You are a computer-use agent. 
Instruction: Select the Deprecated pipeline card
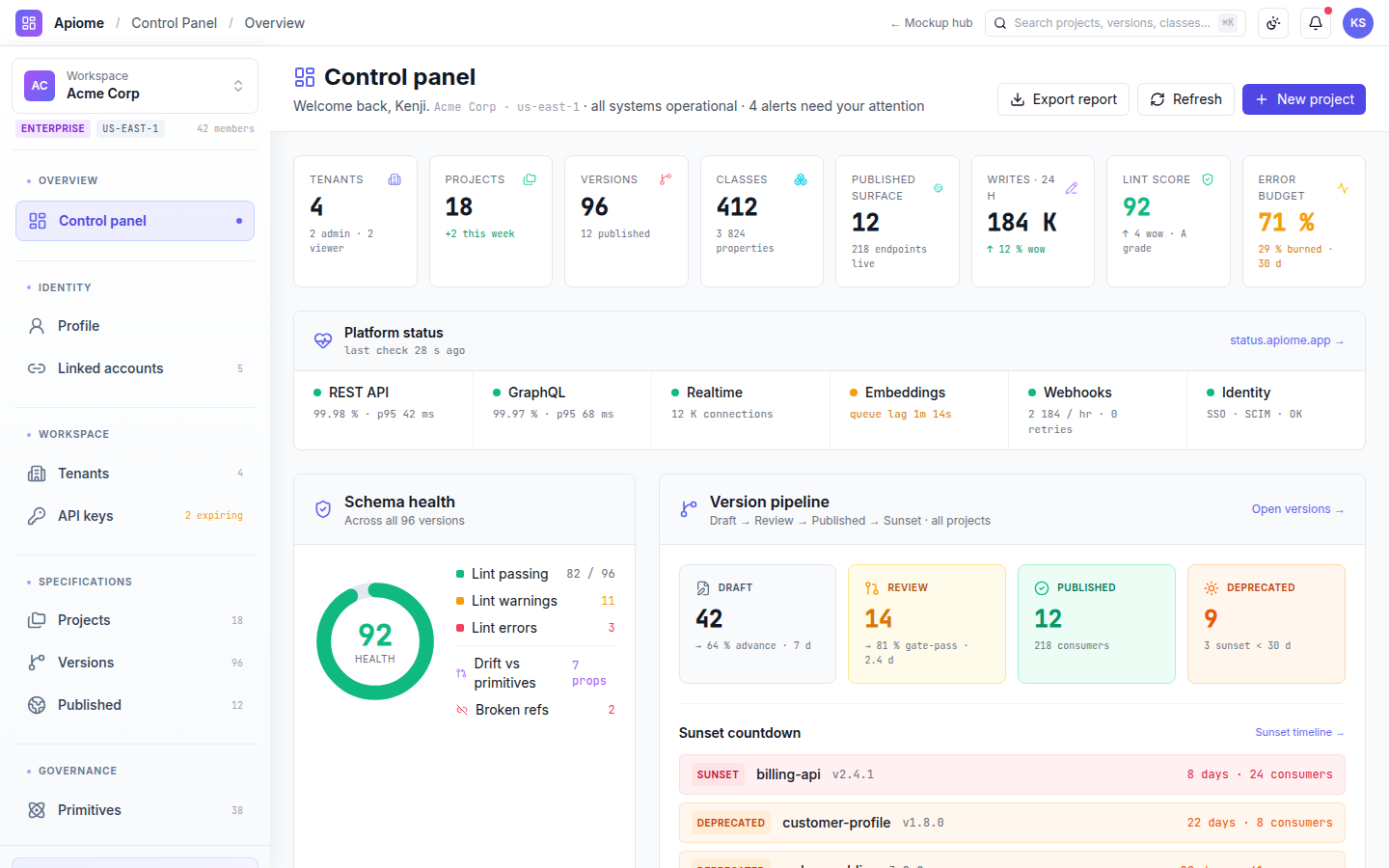click(x=1266, y=624)
